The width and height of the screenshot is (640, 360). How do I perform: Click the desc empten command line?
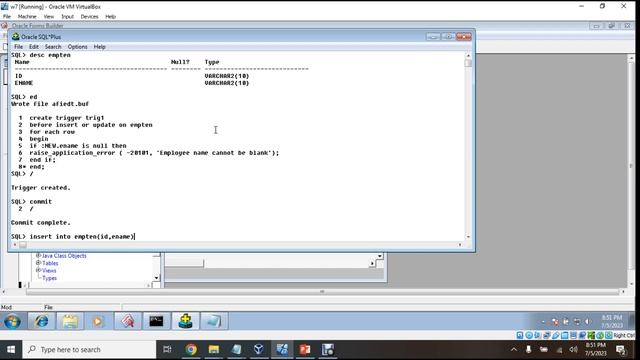pyautogui.click(x=41, y=55)
